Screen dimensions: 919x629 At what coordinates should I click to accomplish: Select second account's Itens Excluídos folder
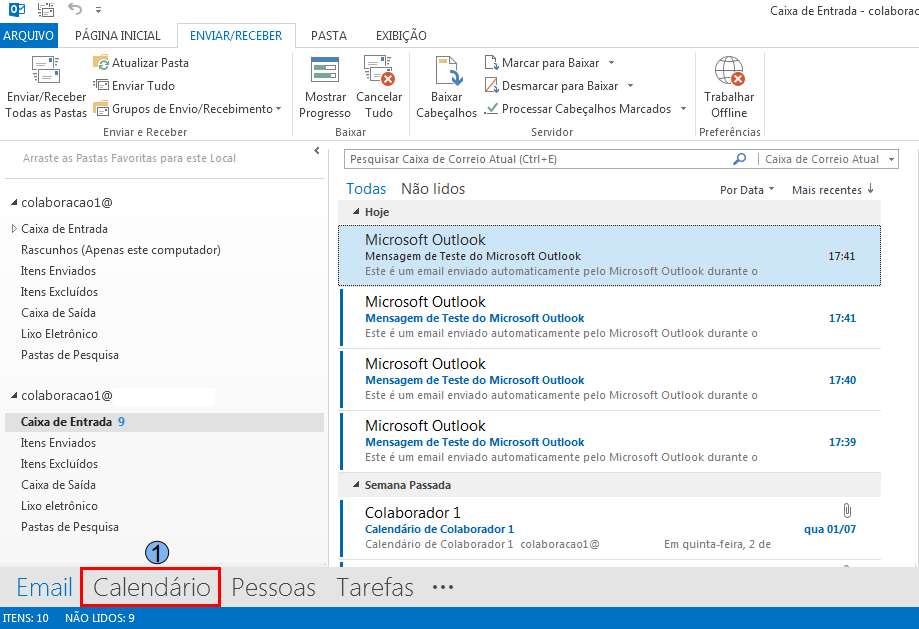(x=59, y=464)
